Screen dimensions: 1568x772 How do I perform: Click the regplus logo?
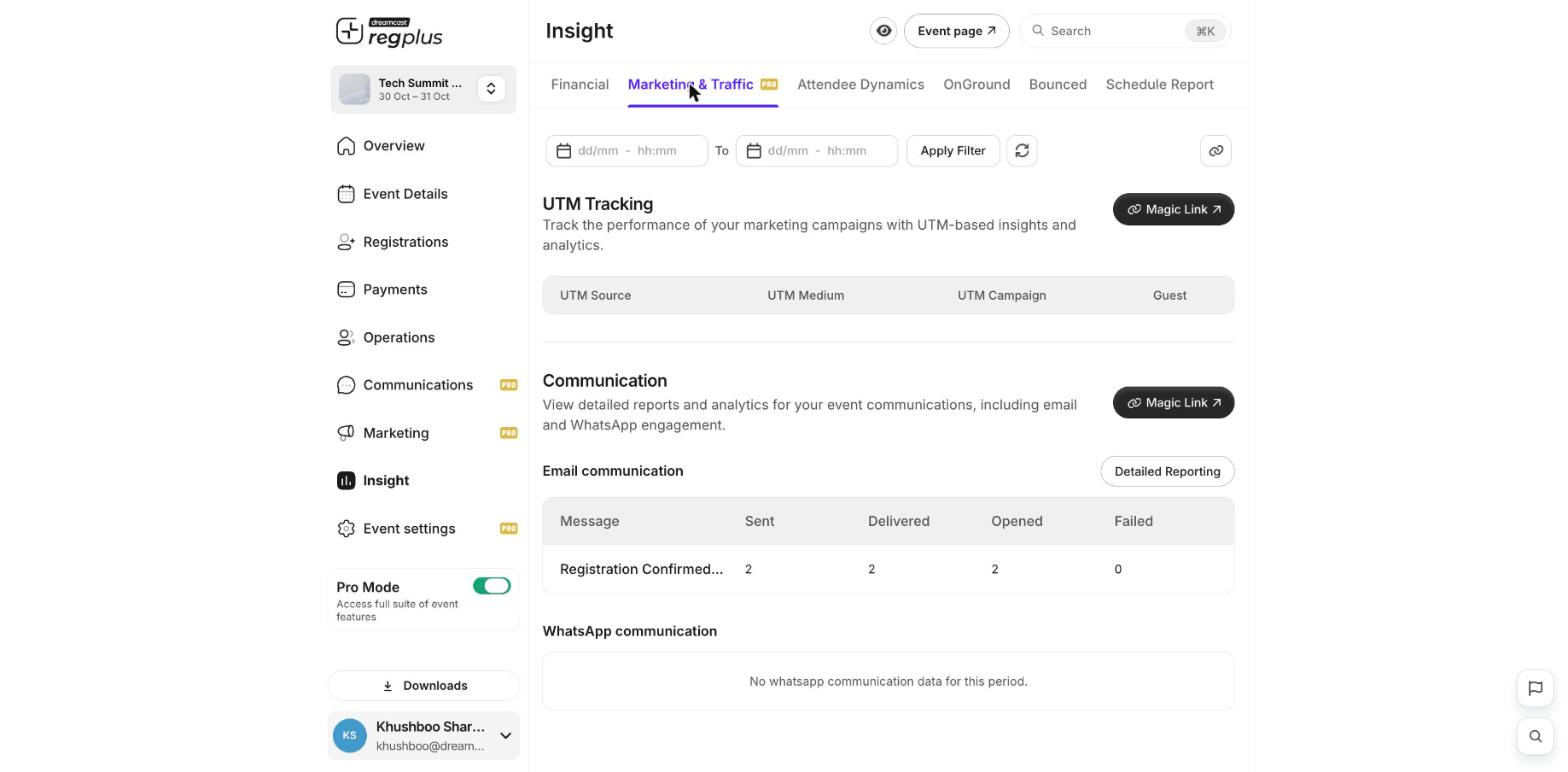[389, 32]
